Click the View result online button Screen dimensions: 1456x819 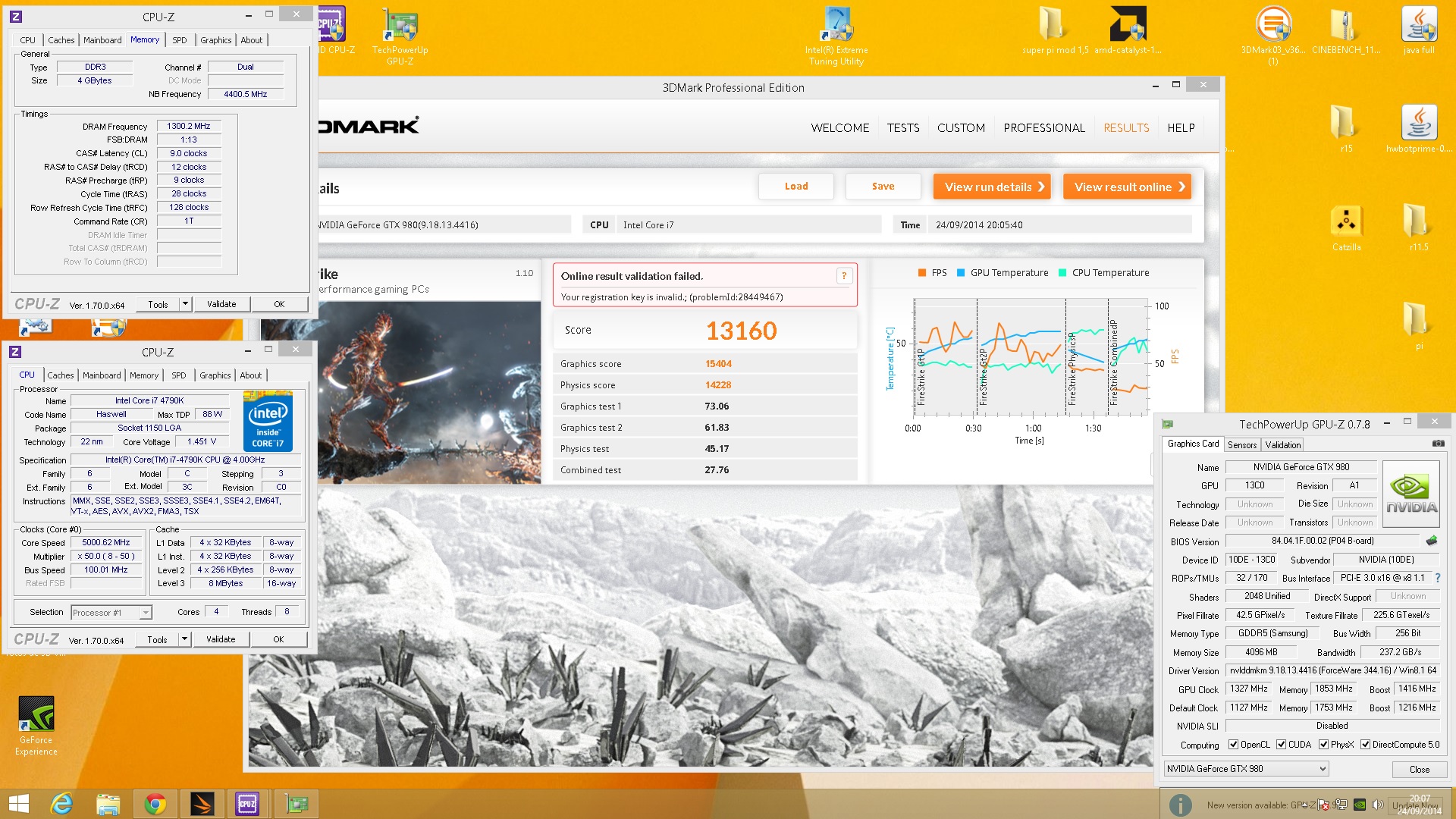pos(1126,187)
